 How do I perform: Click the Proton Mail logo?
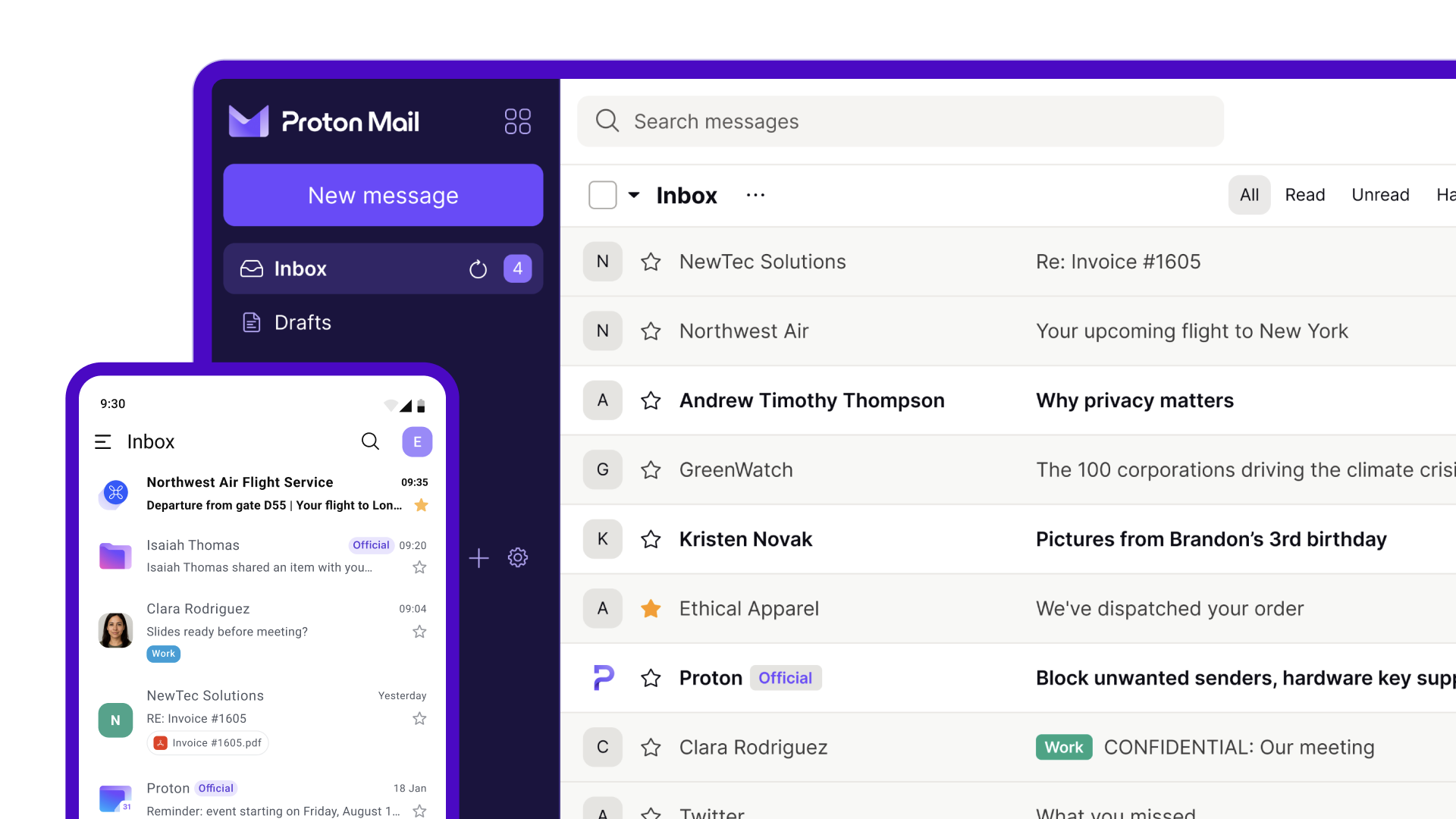tap(324, 121)
